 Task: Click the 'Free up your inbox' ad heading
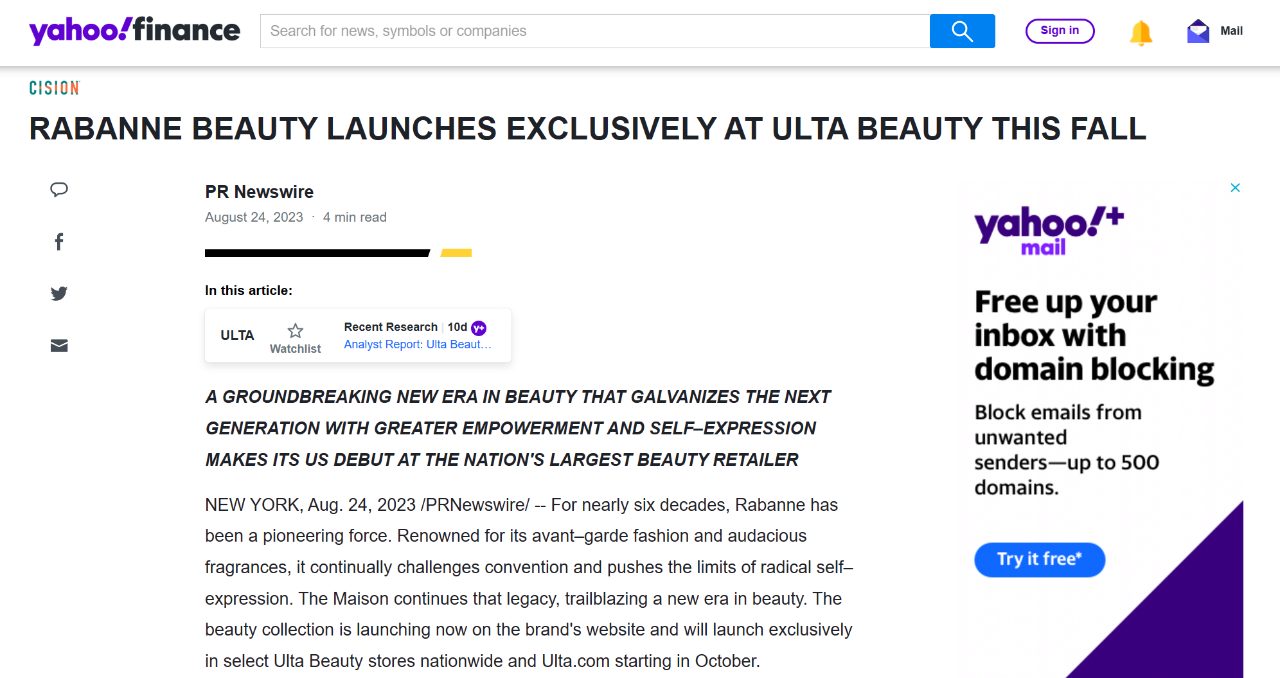[x=1094, y=336]
